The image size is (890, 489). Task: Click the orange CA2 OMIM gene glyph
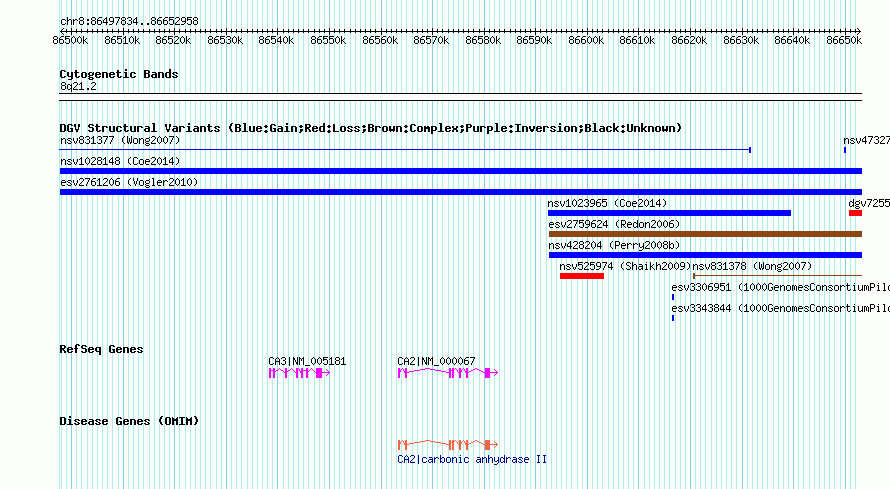click(448, 445)
